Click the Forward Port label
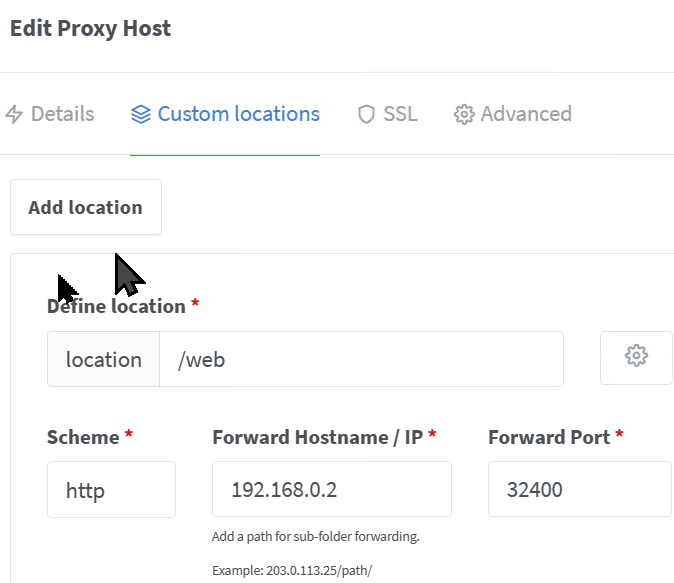 point(549,437)
